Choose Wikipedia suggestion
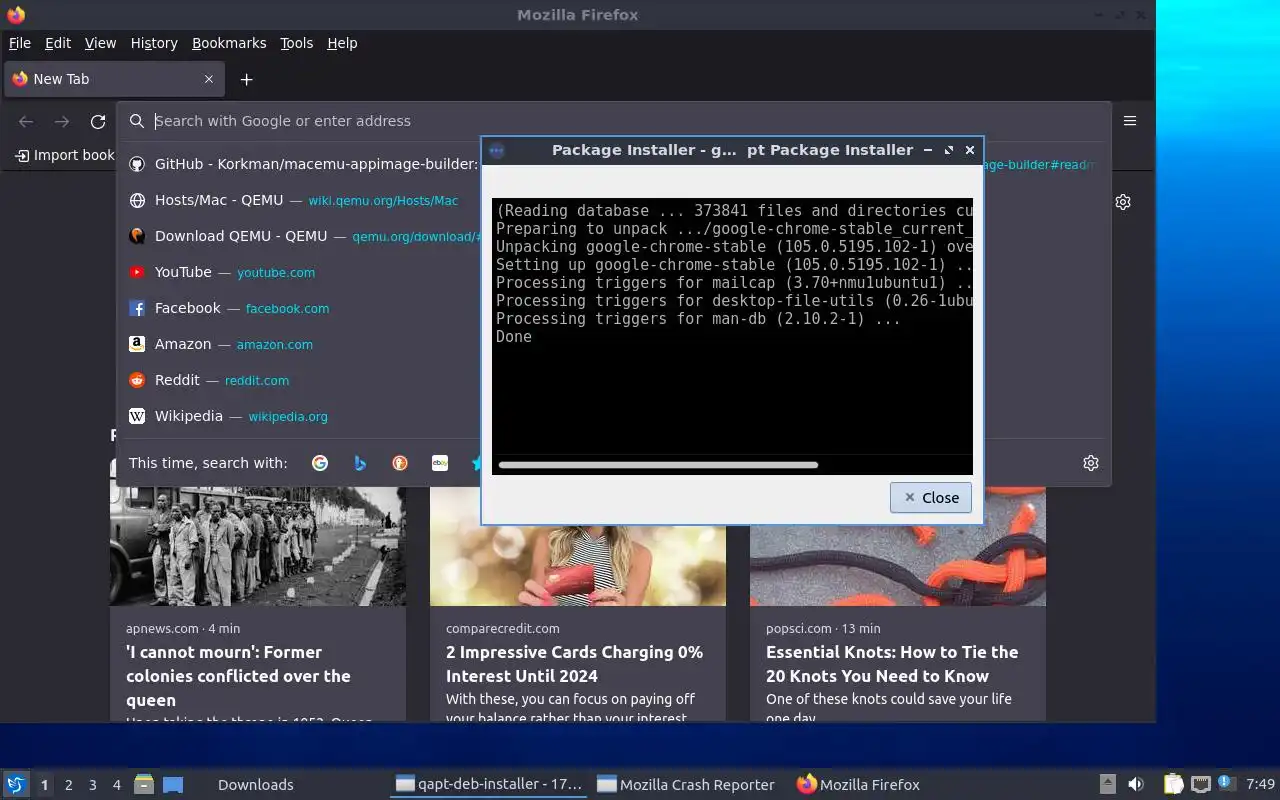Screen dimensions: 1280x800 click(300, 416)
